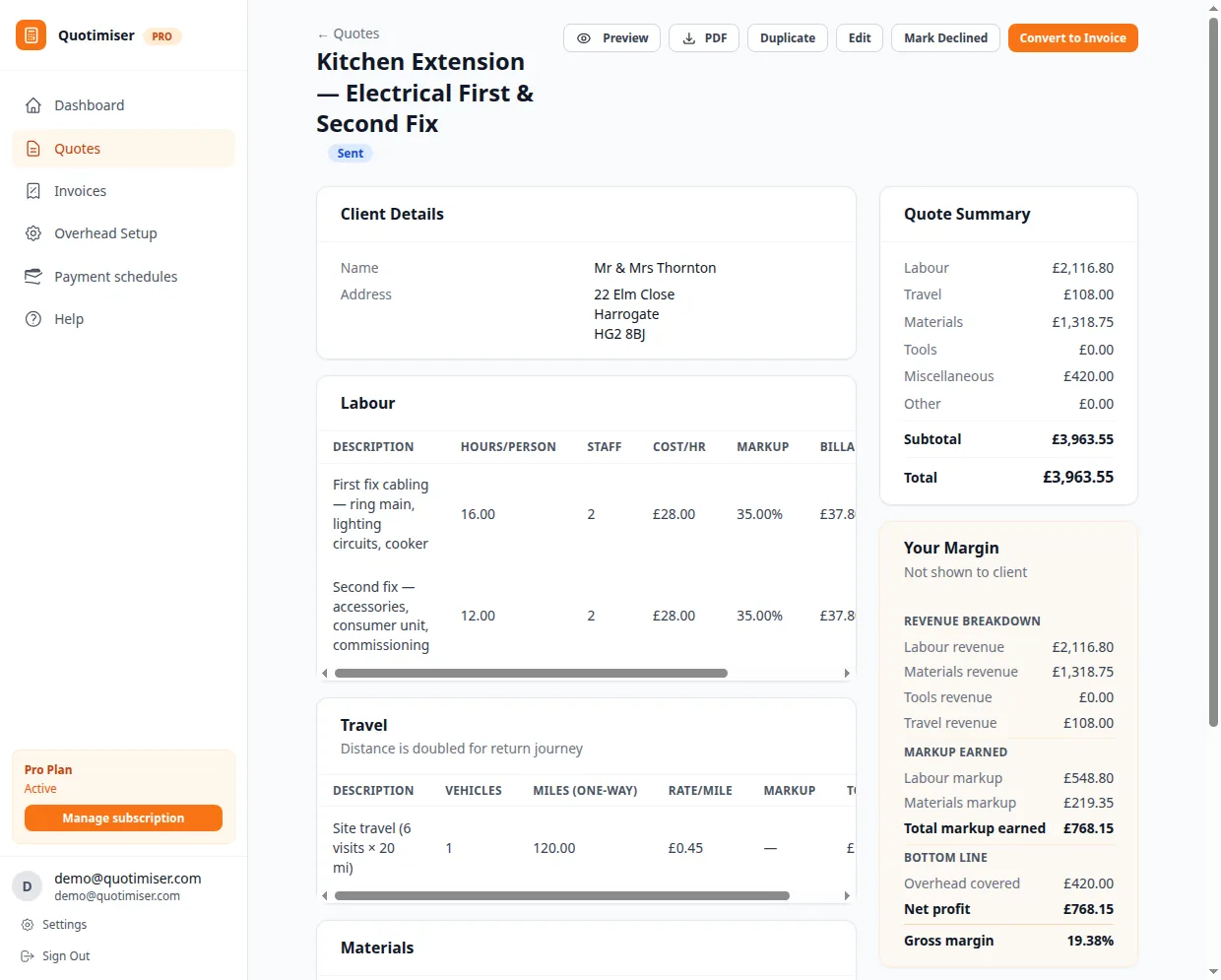The width and height of the screenshot is (1221, 980).
Task: Go to Invoices section
Action: (123, 191)
